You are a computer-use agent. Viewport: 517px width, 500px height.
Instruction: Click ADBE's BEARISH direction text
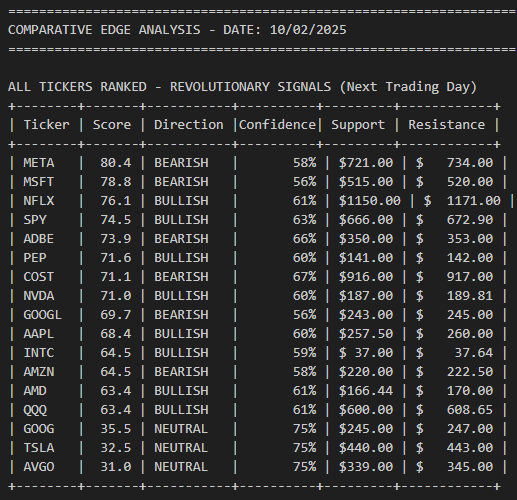(181, 239)
